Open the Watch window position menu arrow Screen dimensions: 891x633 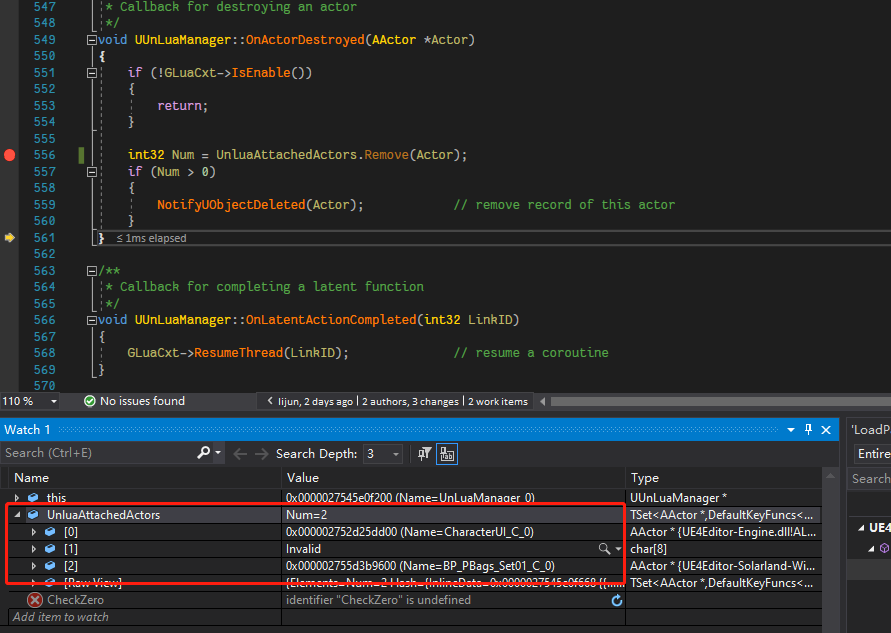coord(791,429)
